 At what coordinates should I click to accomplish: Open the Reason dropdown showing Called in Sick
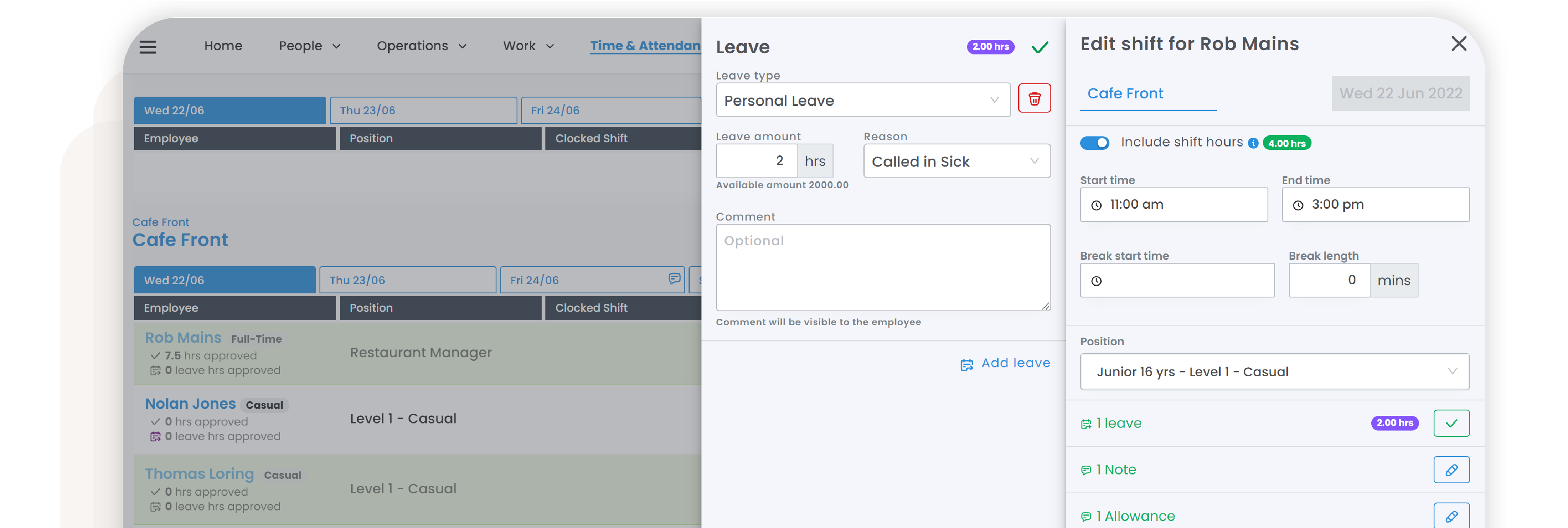click(956, 162)
